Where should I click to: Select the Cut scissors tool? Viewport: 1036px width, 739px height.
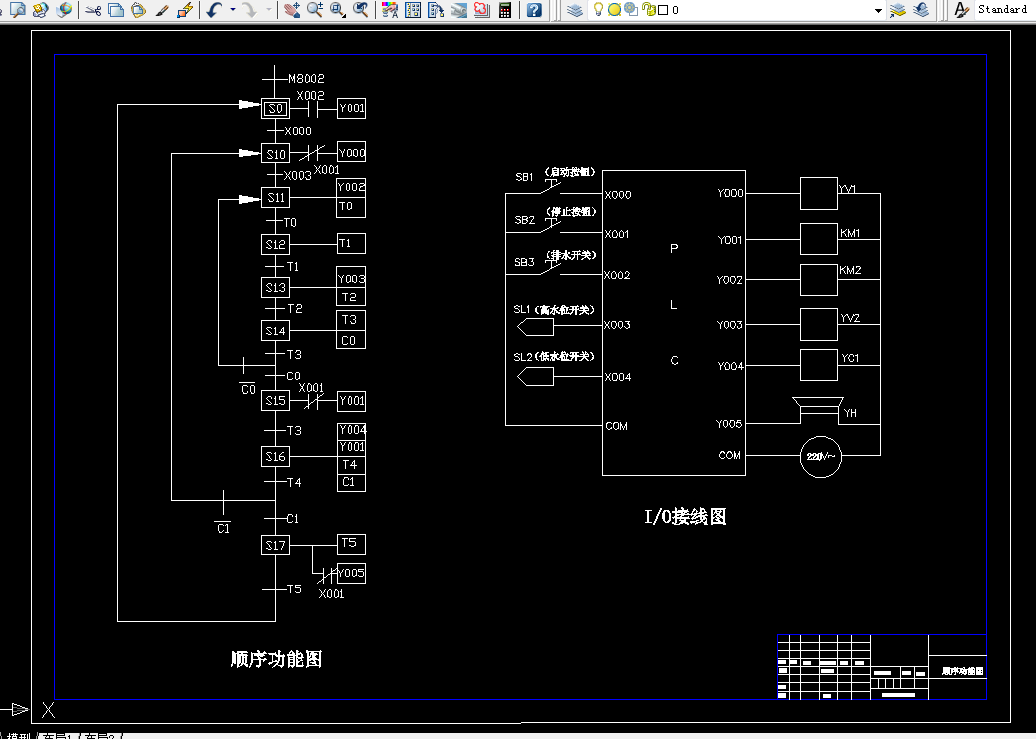point(93,10)
